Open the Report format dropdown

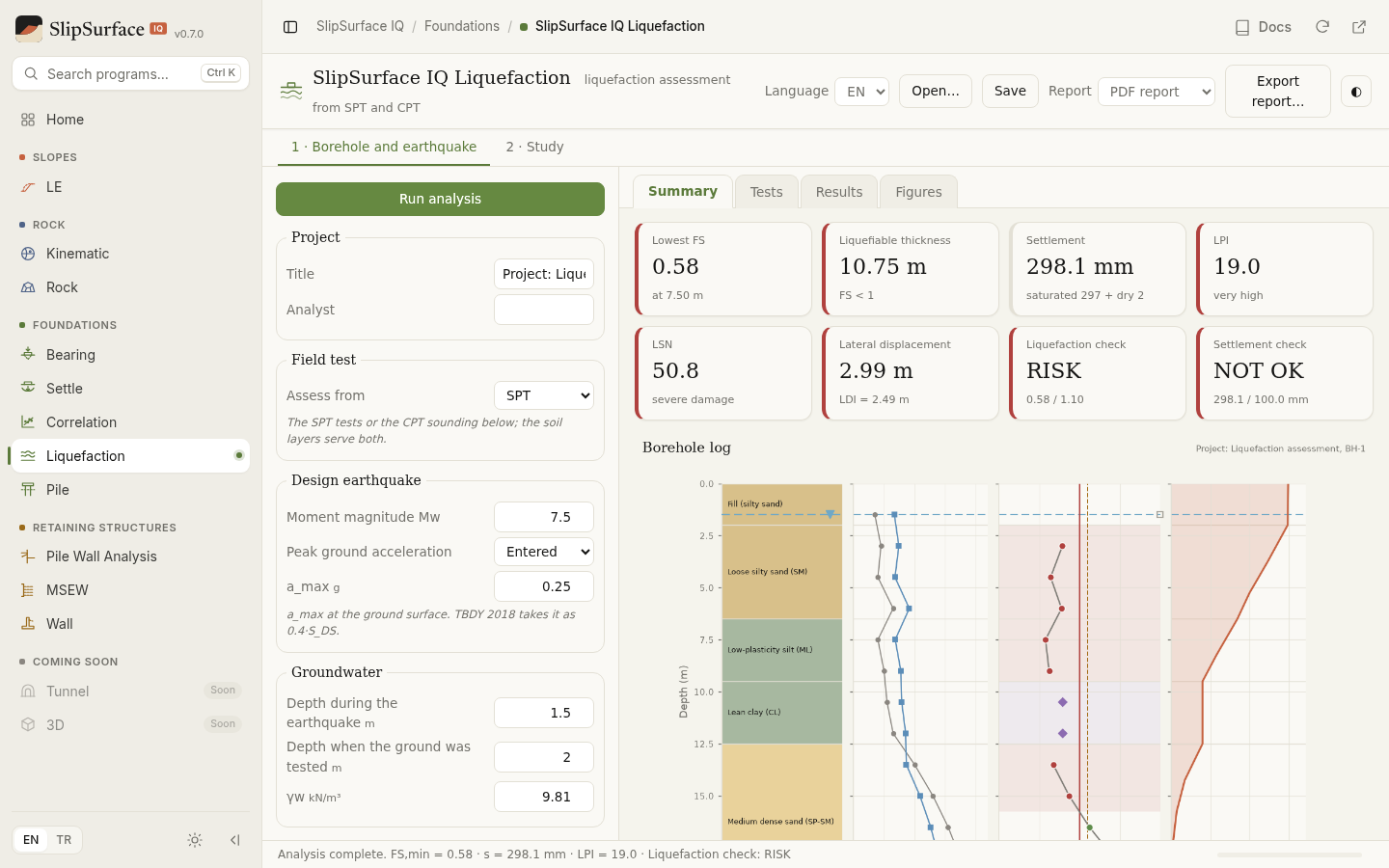[x=1156, y=92]
